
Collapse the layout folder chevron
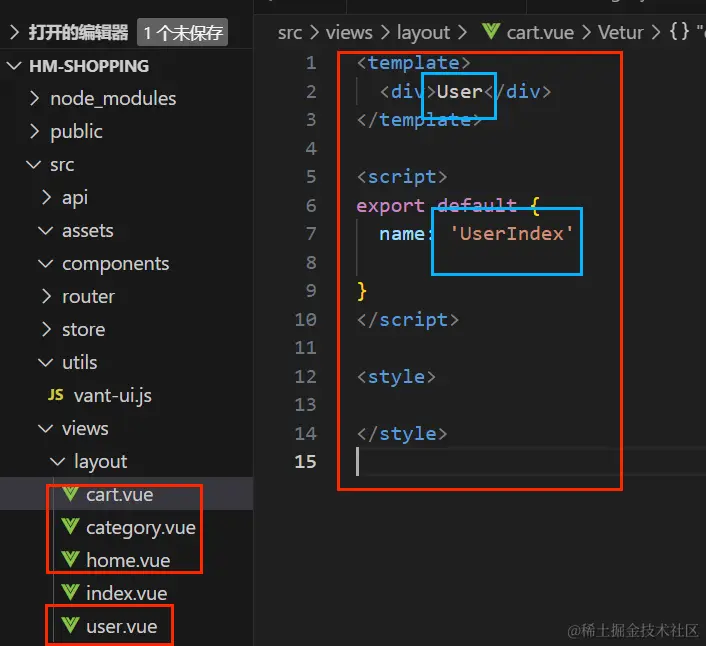click(x=57, y=461)
